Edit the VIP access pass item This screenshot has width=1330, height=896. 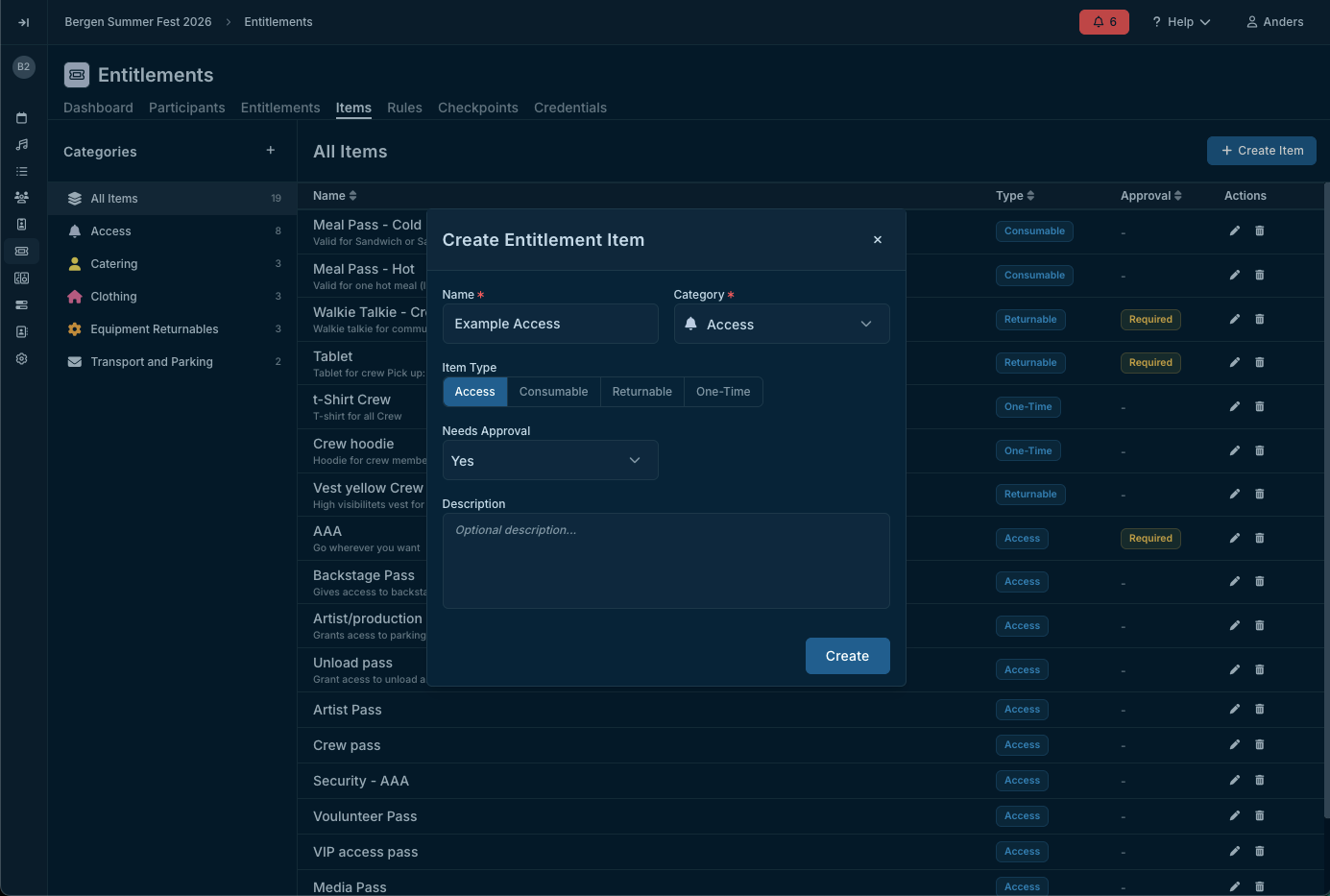point(1235,851)
